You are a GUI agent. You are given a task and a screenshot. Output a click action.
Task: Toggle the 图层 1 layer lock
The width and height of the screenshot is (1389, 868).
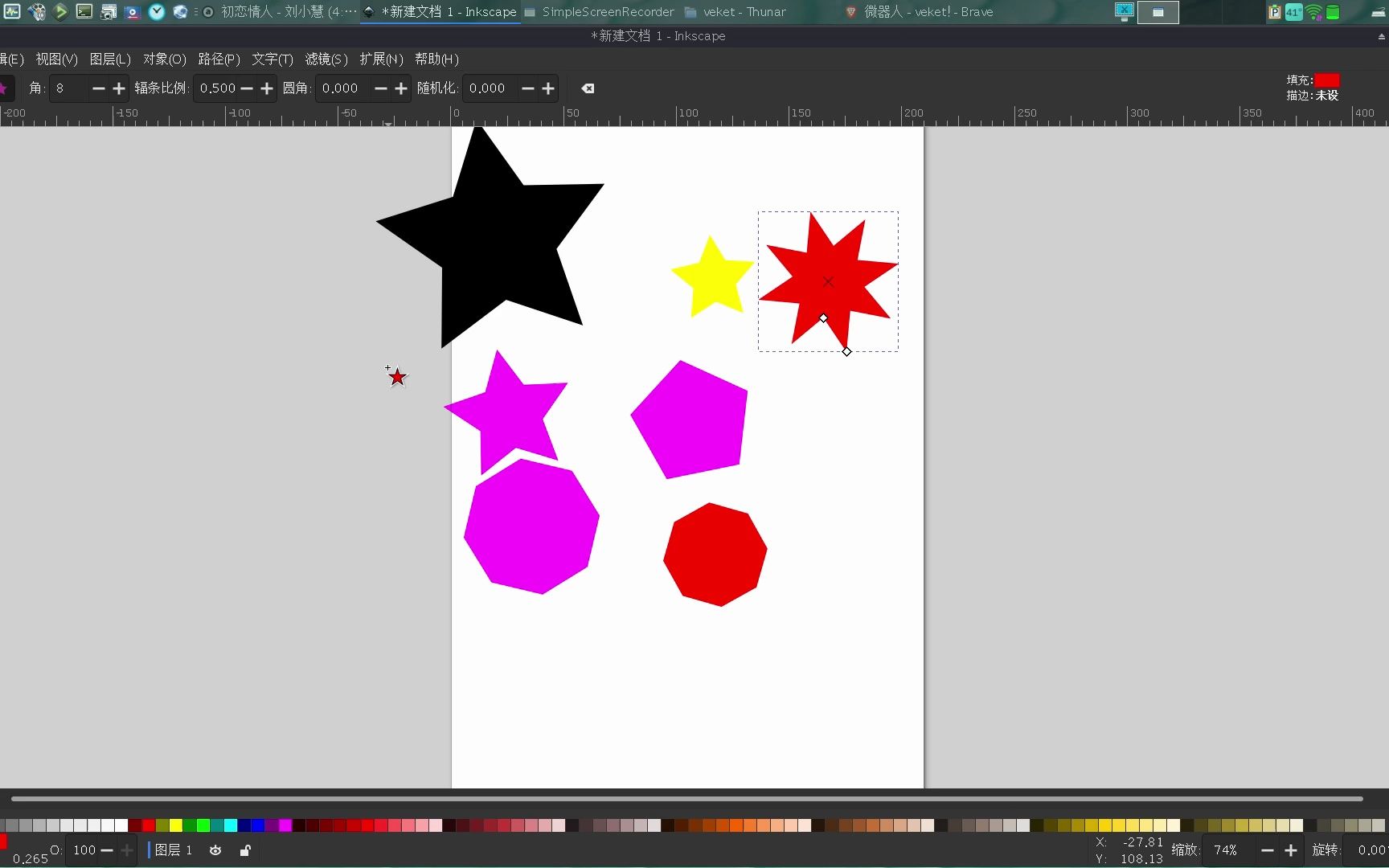tap(245, 850)
